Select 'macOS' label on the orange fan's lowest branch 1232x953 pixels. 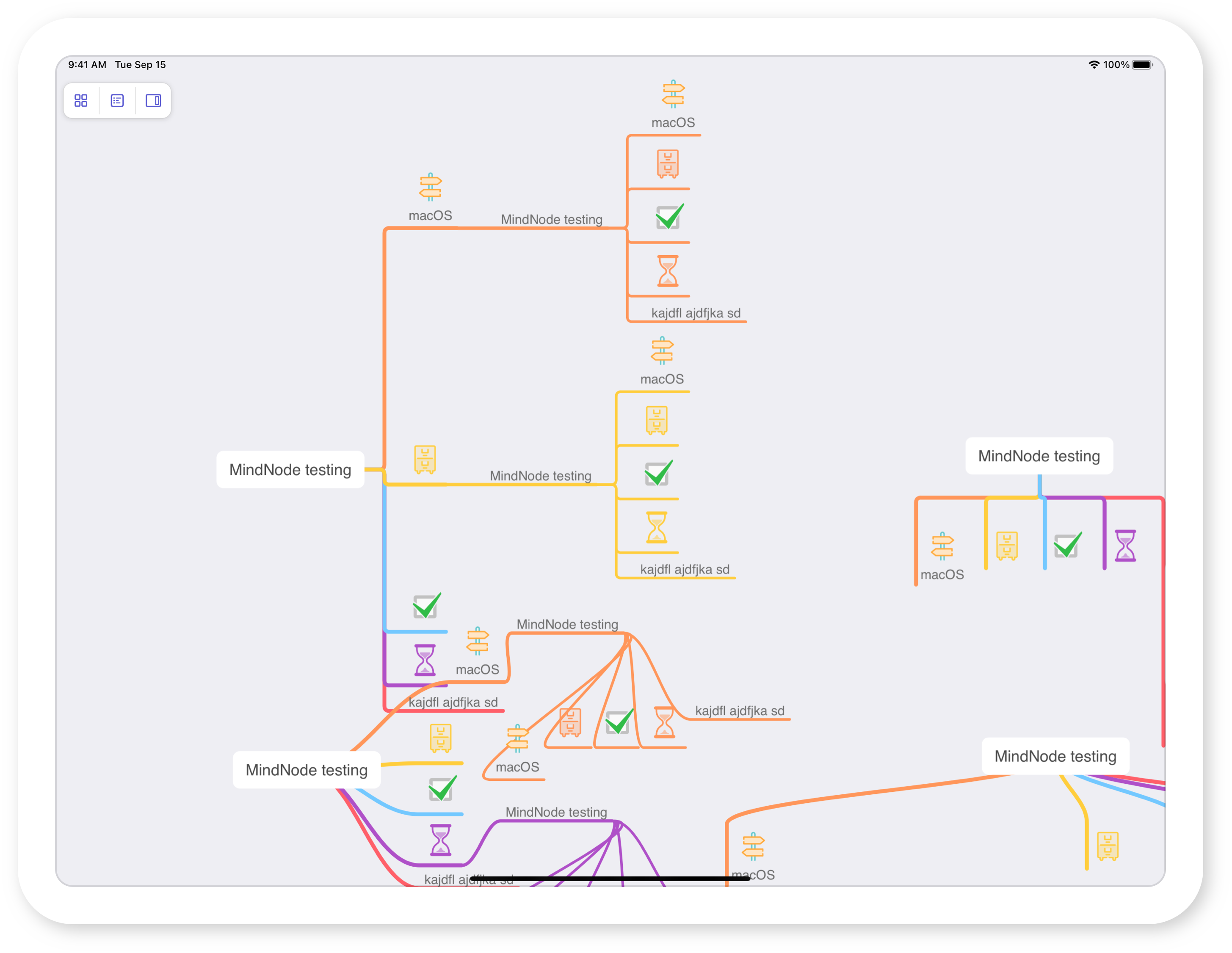tap(517, 767)
